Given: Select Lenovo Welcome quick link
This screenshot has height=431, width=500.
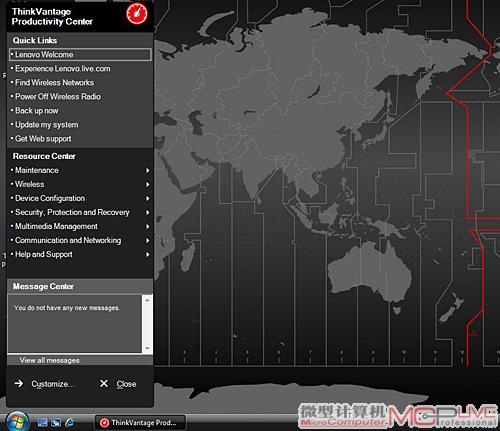Looking at the screenshot, I should point(80,55).
